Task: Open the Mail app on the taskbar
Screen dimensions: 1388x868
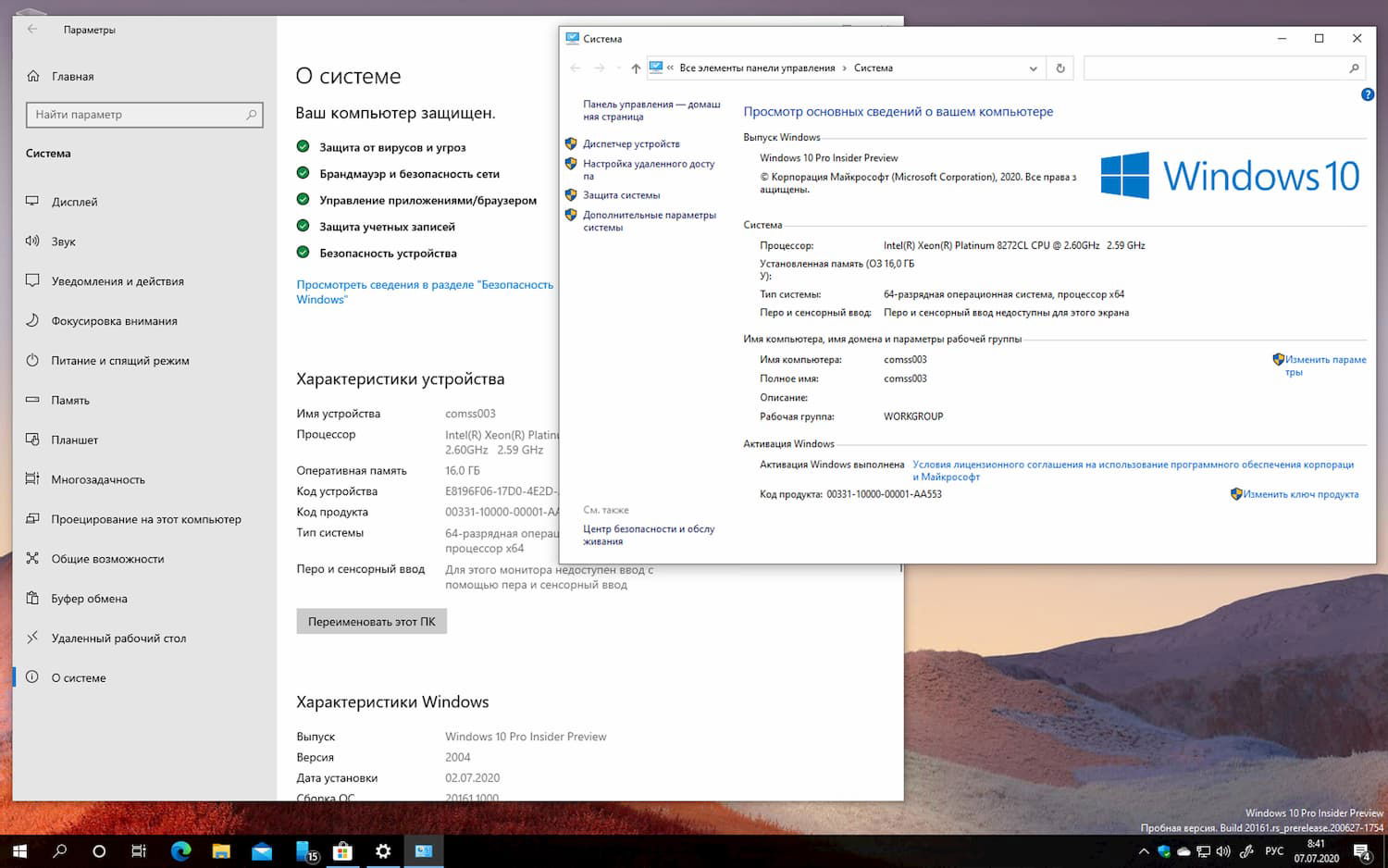Action: click(x=262, y=851)
